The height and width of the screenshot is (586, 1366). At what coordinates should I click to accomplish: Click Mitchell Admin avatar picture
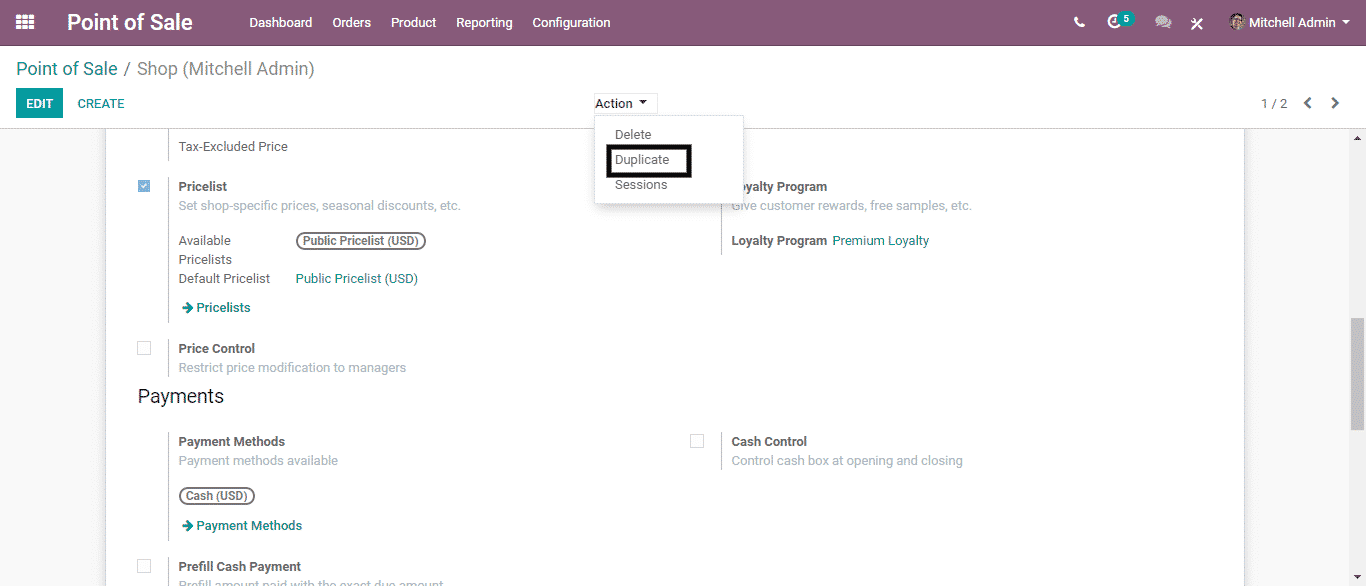click(1237, 22)
